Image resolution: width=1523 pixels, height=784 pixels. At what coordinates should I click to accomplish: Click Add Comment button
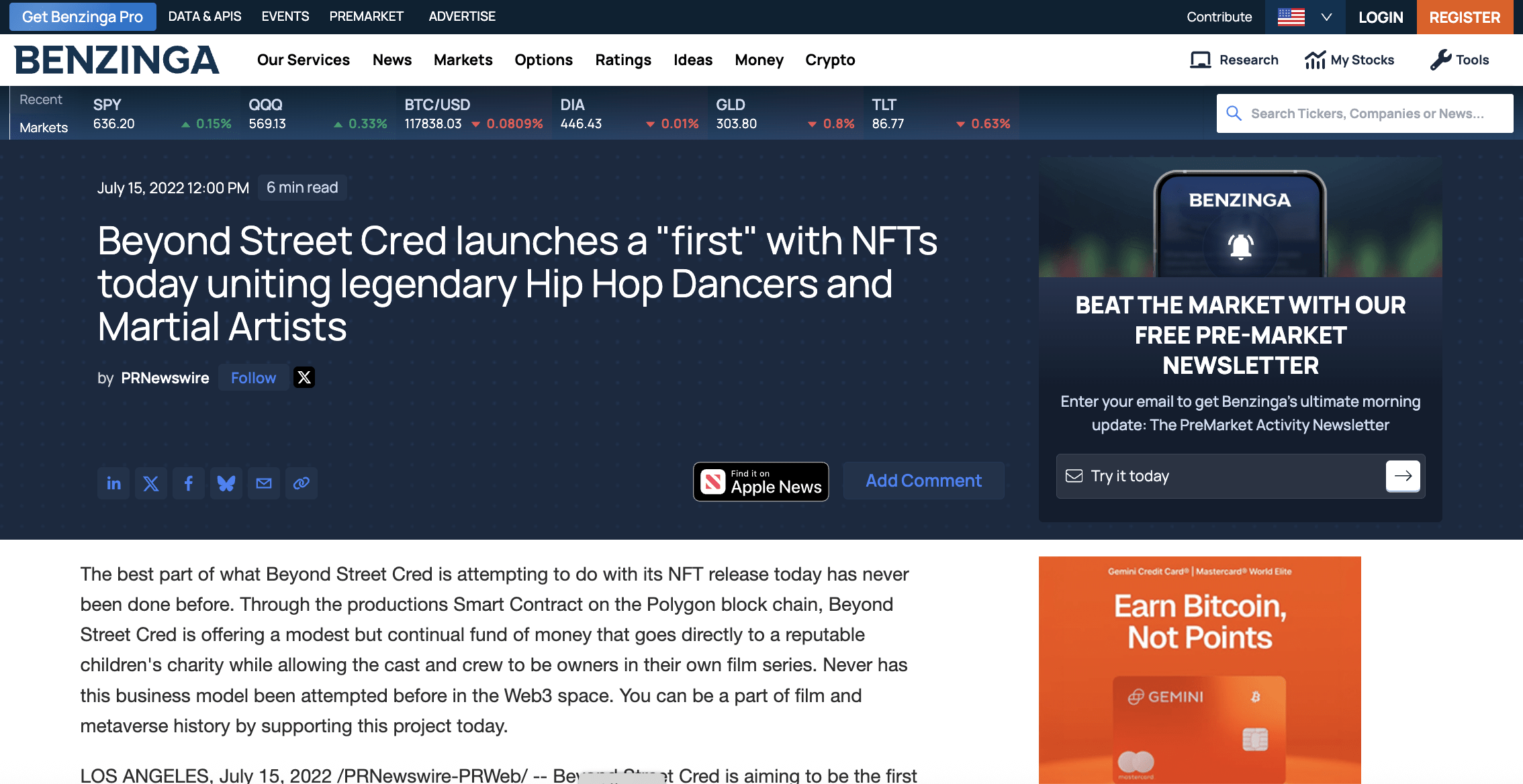pyautogui.click(x=923, y=481)
